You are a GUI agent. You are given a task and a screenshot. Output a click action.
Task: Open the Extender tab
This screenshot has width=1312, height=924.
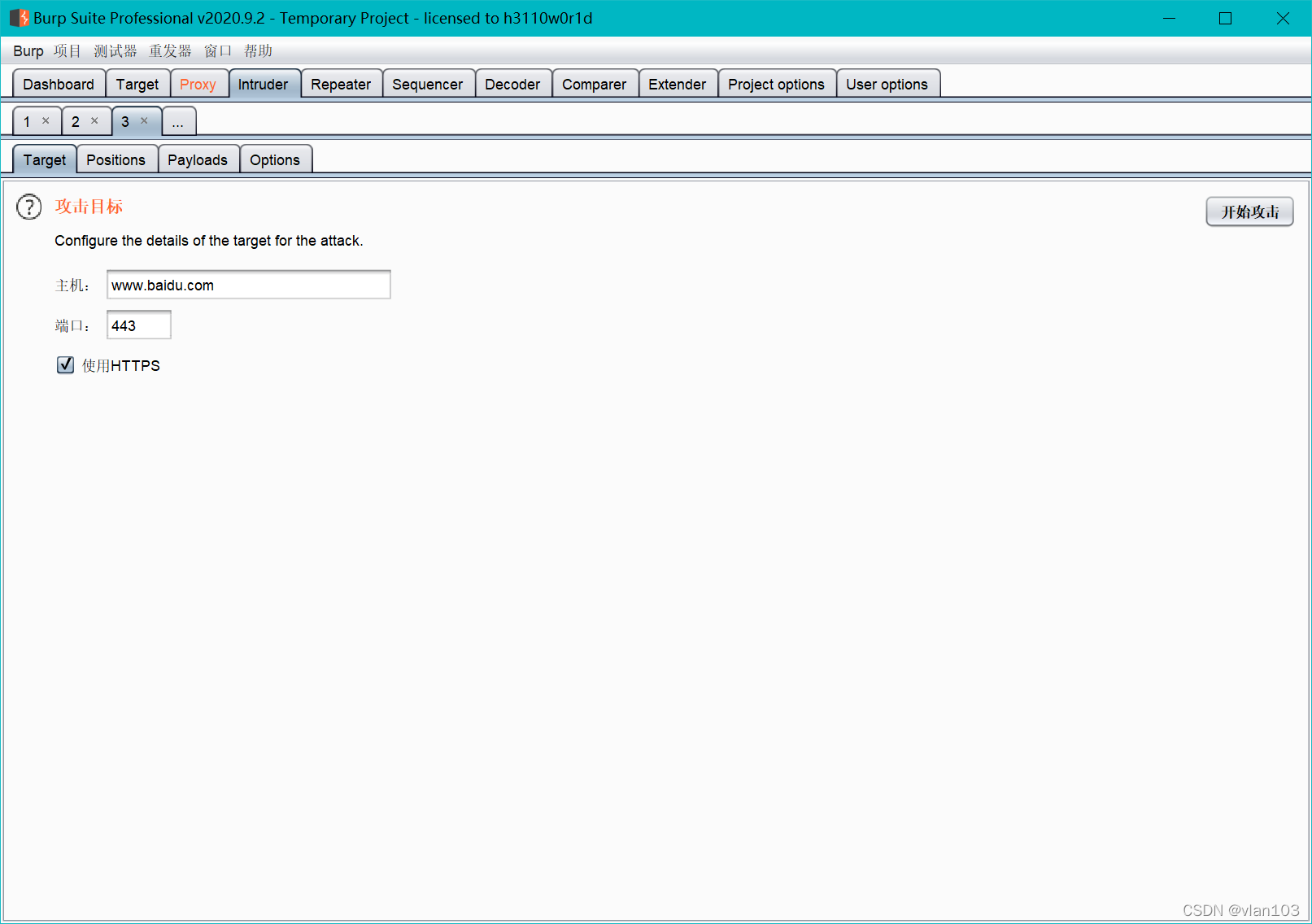coord(678,84)
